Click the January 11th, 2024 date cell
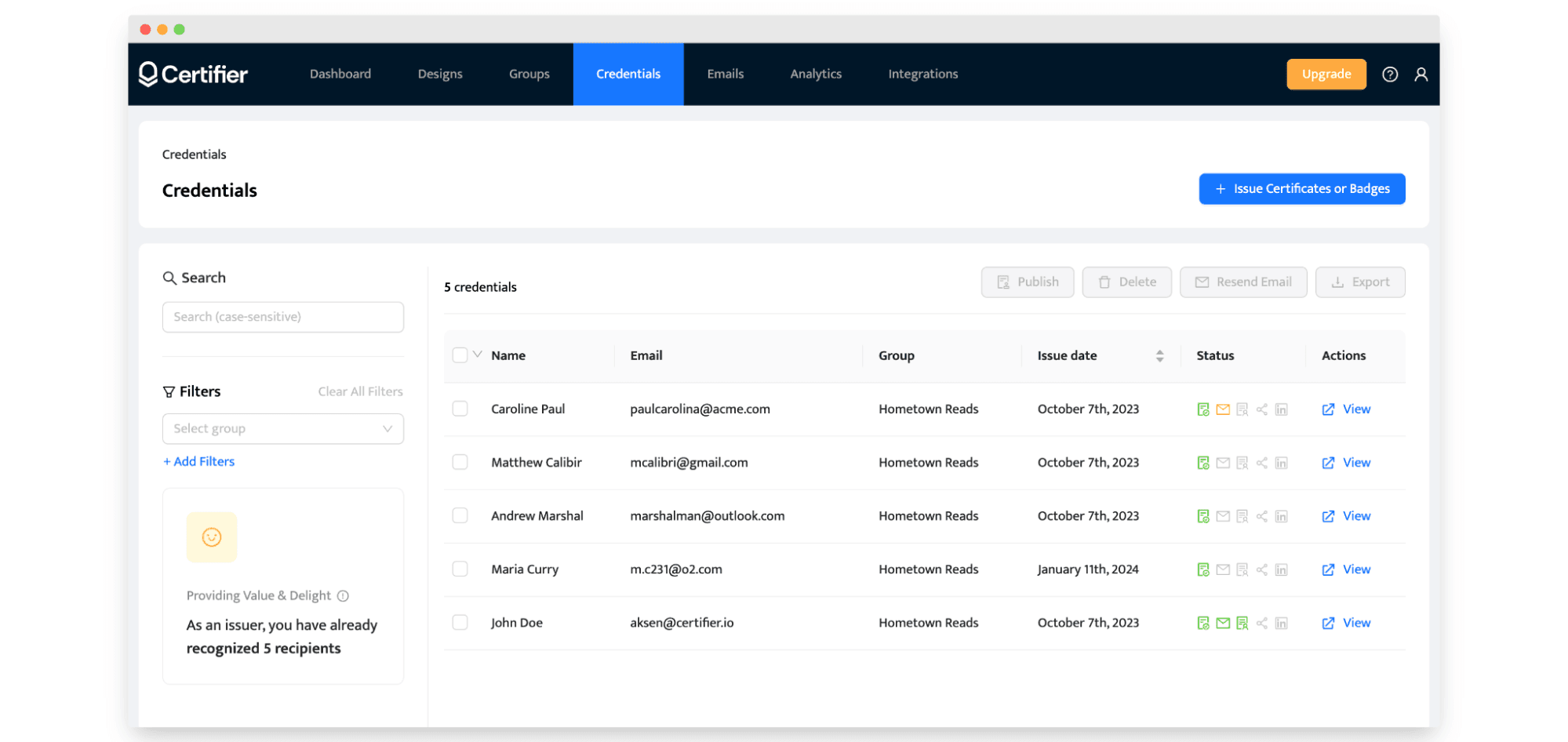This screenshot has width=1568, height=742. (1088, 569)
